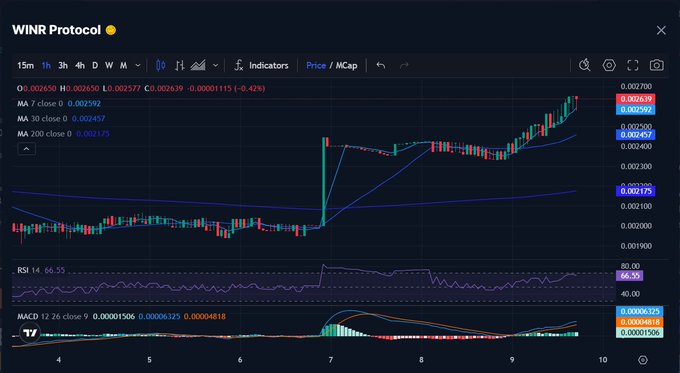The height and width of the screenshot is (373, 680).
Task: Select the RSI 14 indicator label
Action: point(29,270)
